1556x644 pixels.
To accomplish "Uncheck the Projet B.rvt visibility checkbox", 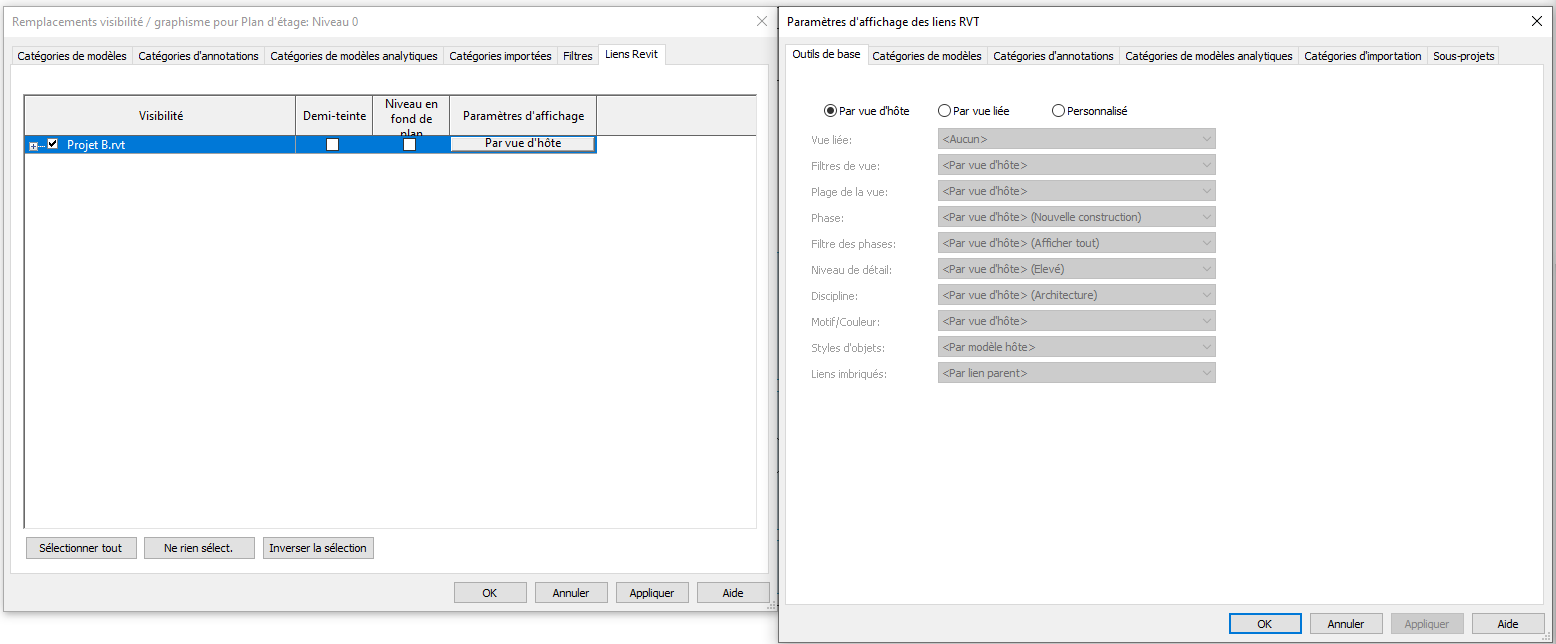I will (x=53, y=144).
